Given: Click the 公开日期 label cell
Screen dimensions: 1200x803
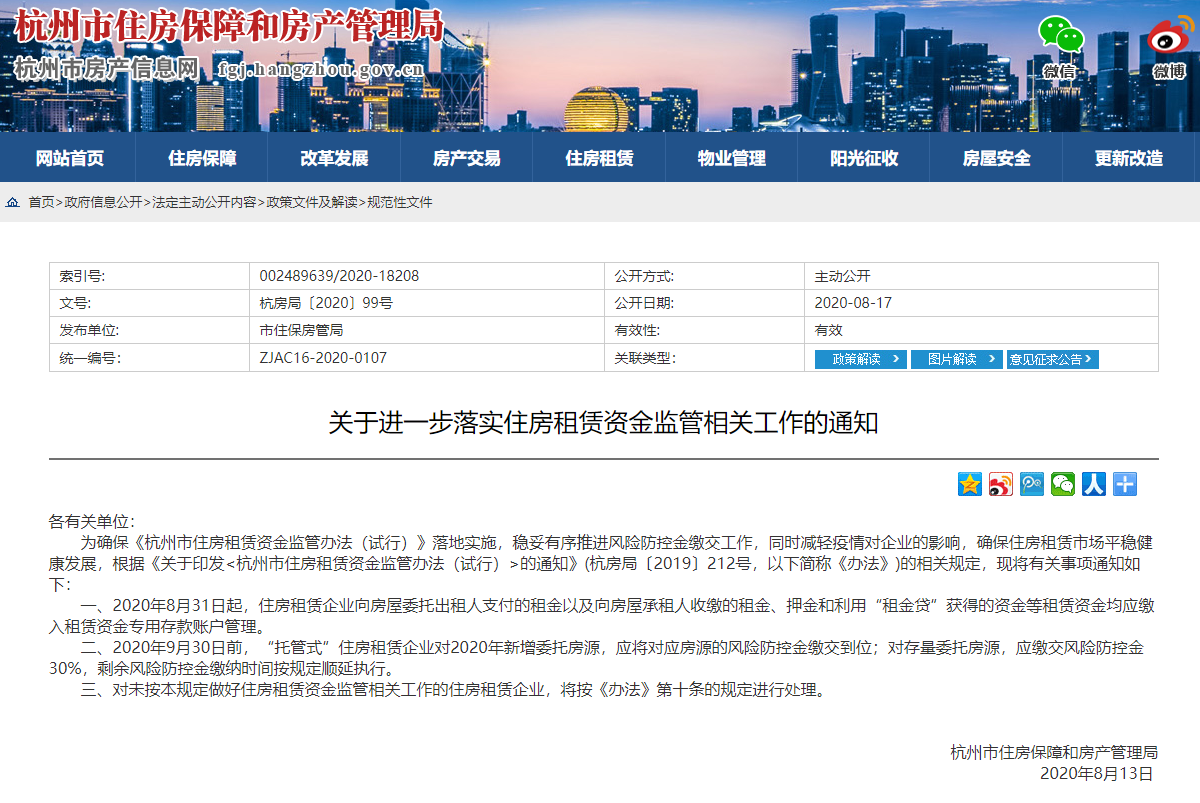Looking at the screenshot, I should [x=705, y=303].
